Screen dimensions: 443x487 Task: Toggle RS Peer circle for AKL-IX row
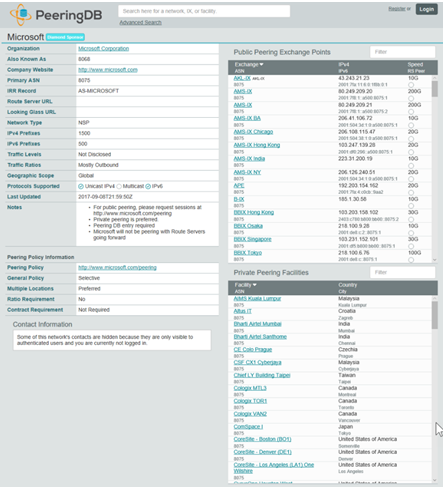pyautogui.click(x=411, y=85)
